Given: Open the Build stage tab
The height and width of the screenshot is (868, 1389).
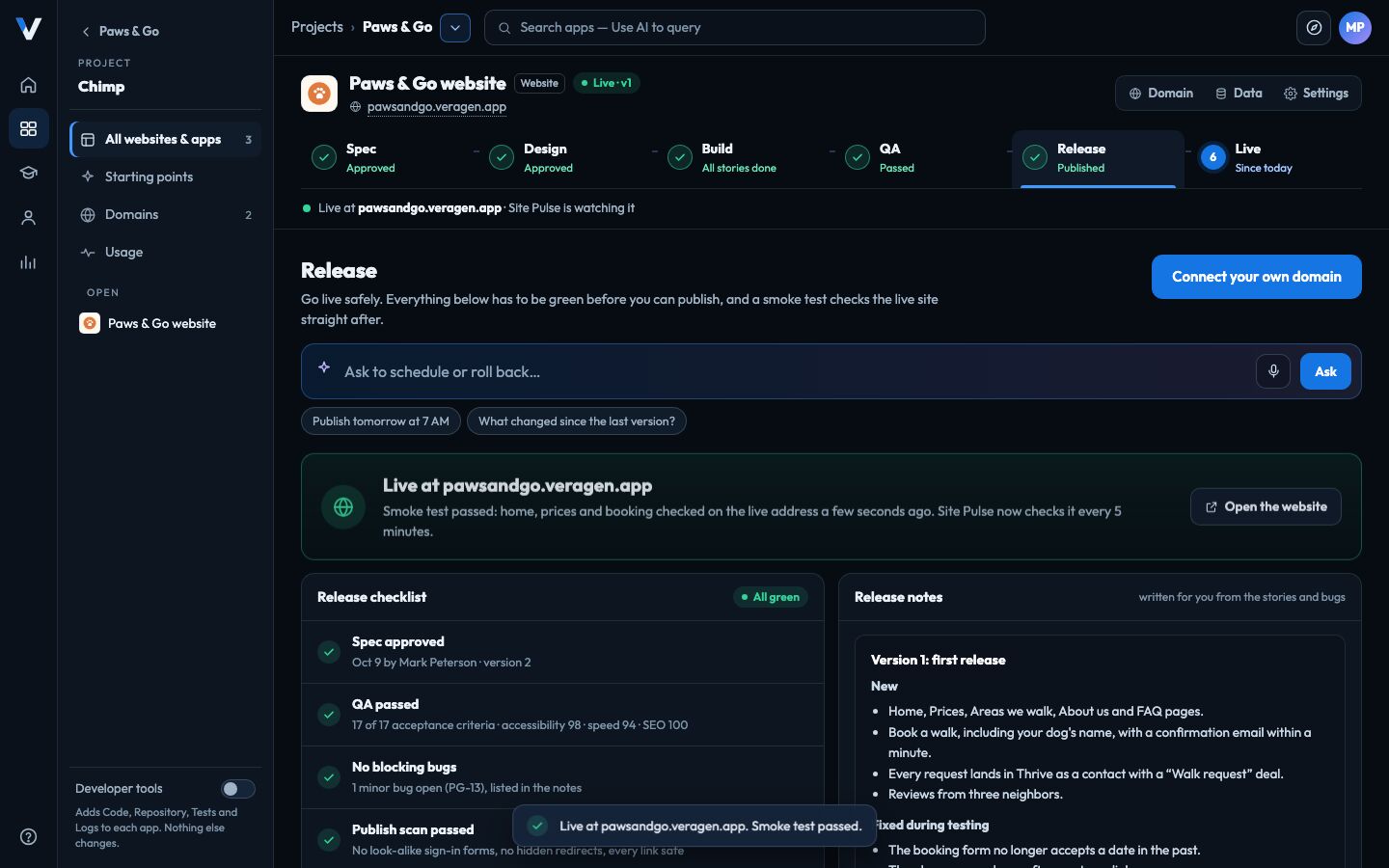Looking at the screenshot, I should [743, 158].
